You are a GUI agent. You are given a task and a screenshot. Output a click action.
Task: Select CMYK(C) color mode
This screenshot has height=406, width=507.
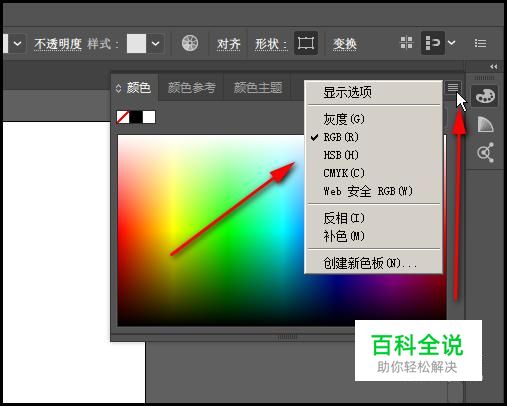[x=374, y=173]
